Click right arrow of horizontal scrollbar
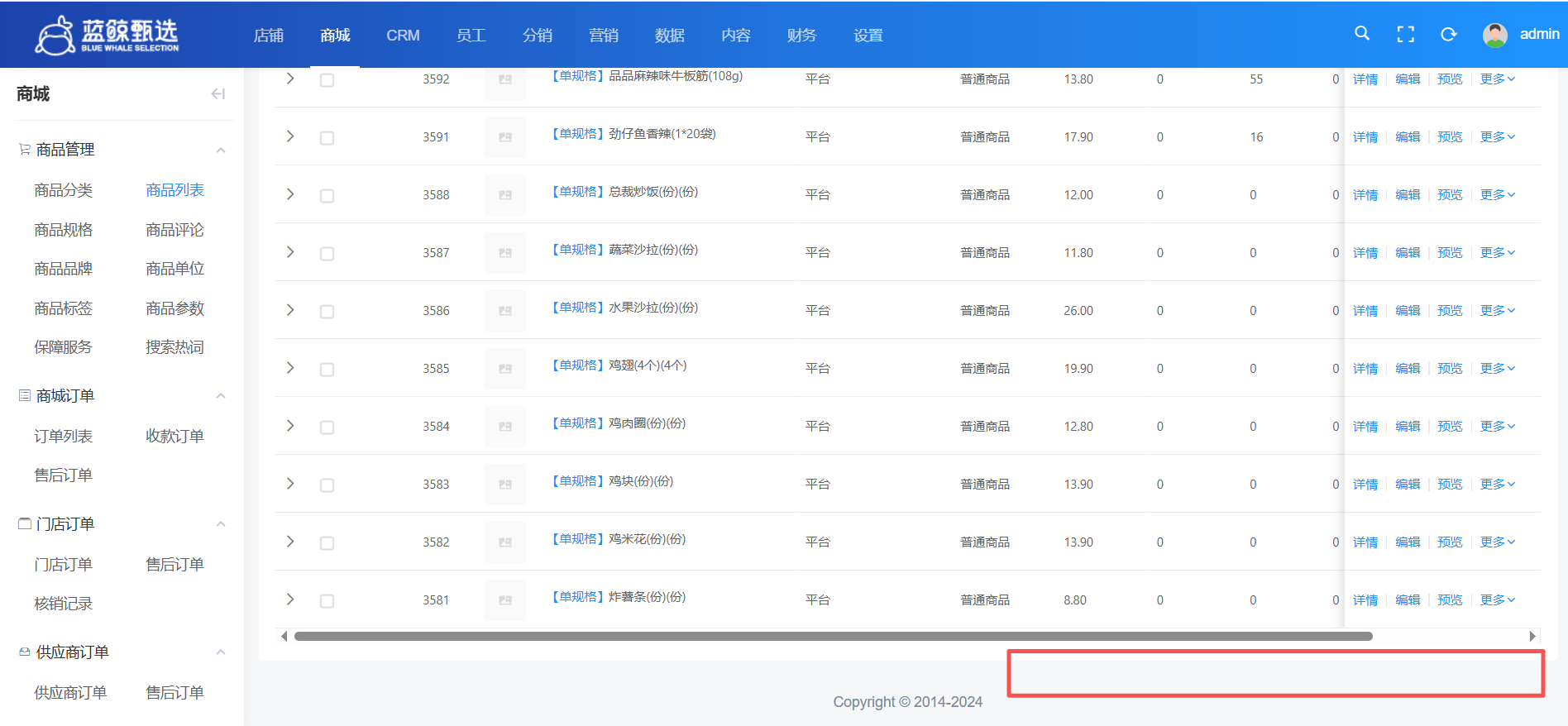This screenshot has height=726, width=1568. pos(1532,636)
